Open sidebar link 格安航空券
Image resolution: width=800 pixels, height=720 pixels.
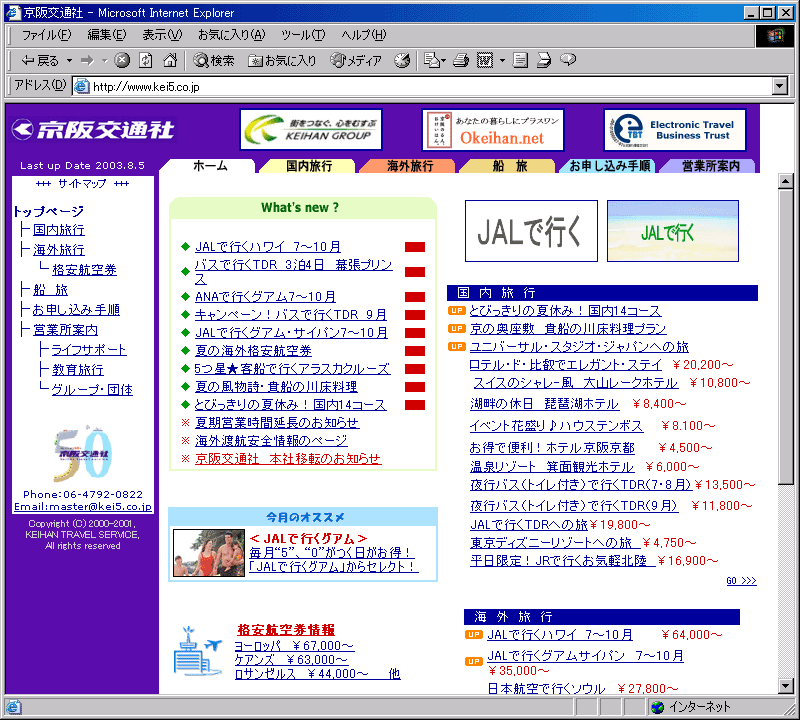point(84,269)
